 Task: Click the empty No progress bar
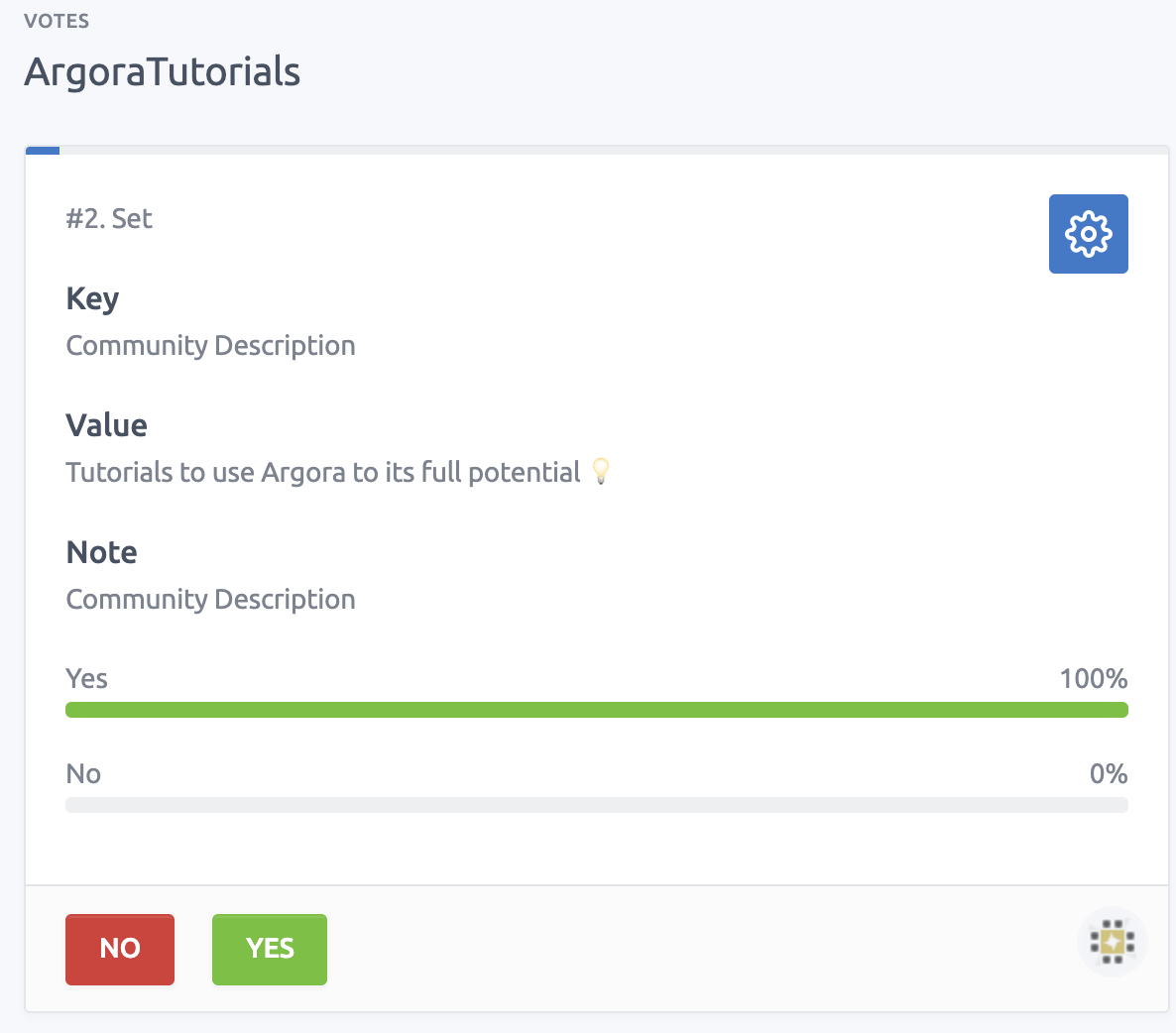point(596,805)
